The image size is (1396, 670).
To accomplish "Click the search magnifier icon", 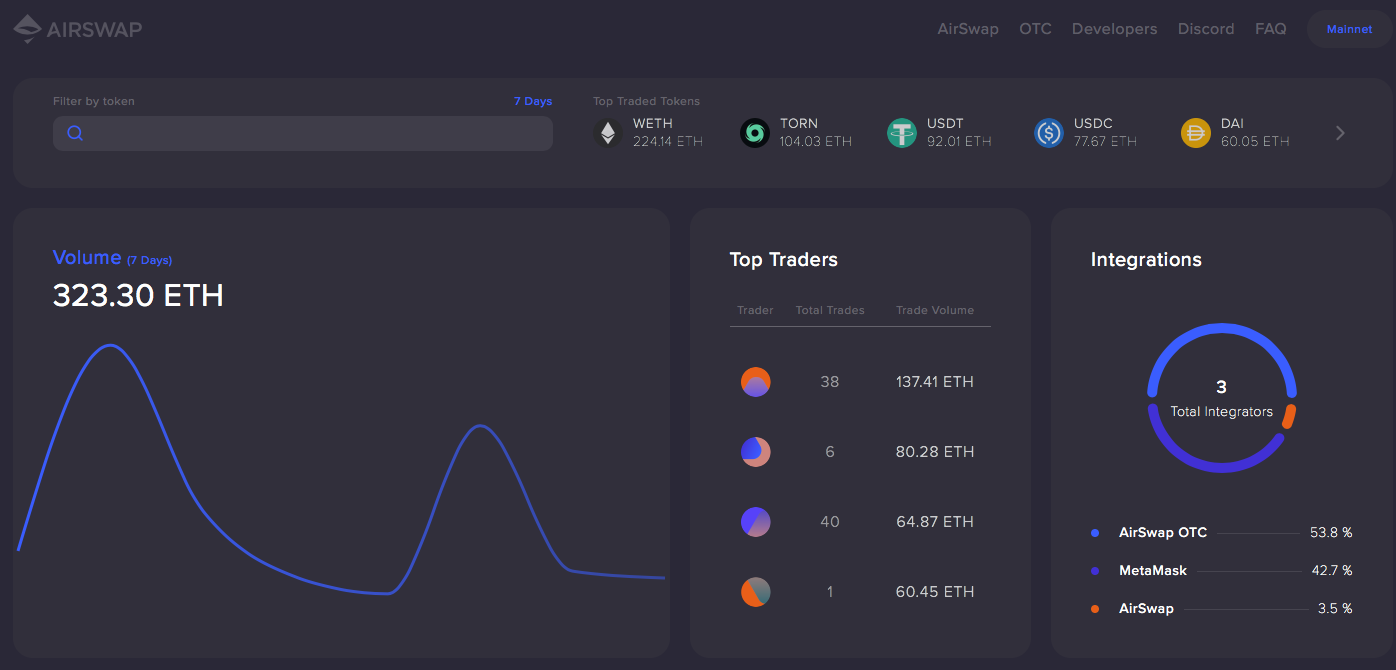I will pyautogui.click(x=75, y=133).
